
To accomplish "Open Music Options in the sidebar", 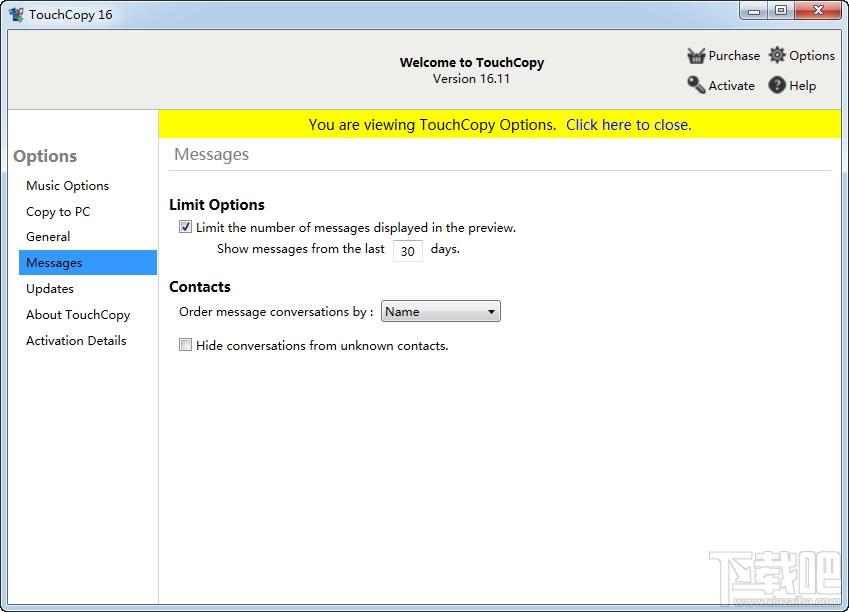I will 67,186.
